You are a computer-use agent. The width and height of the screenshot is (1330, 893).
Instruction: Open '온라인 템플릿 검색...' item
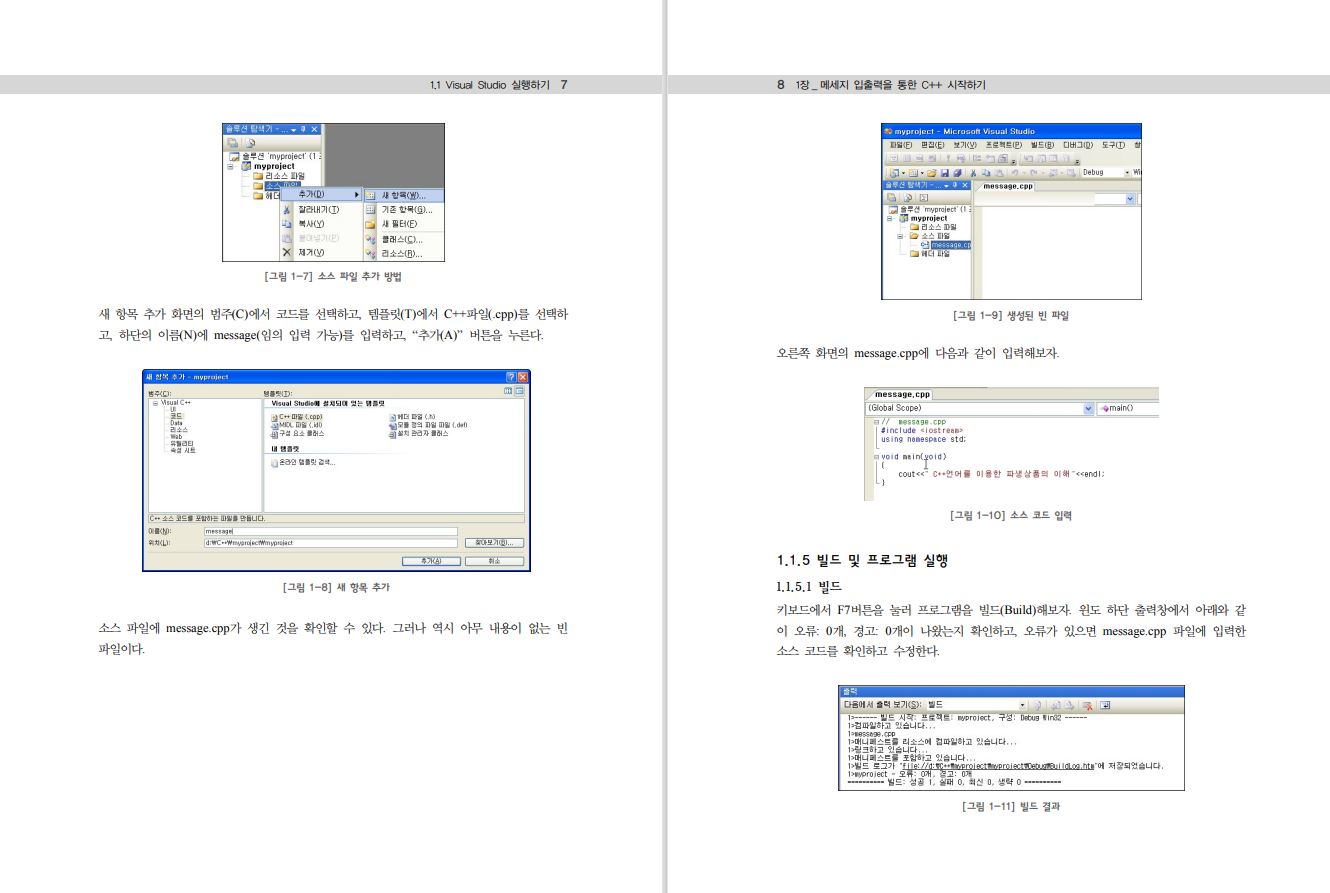coord(303,463)
